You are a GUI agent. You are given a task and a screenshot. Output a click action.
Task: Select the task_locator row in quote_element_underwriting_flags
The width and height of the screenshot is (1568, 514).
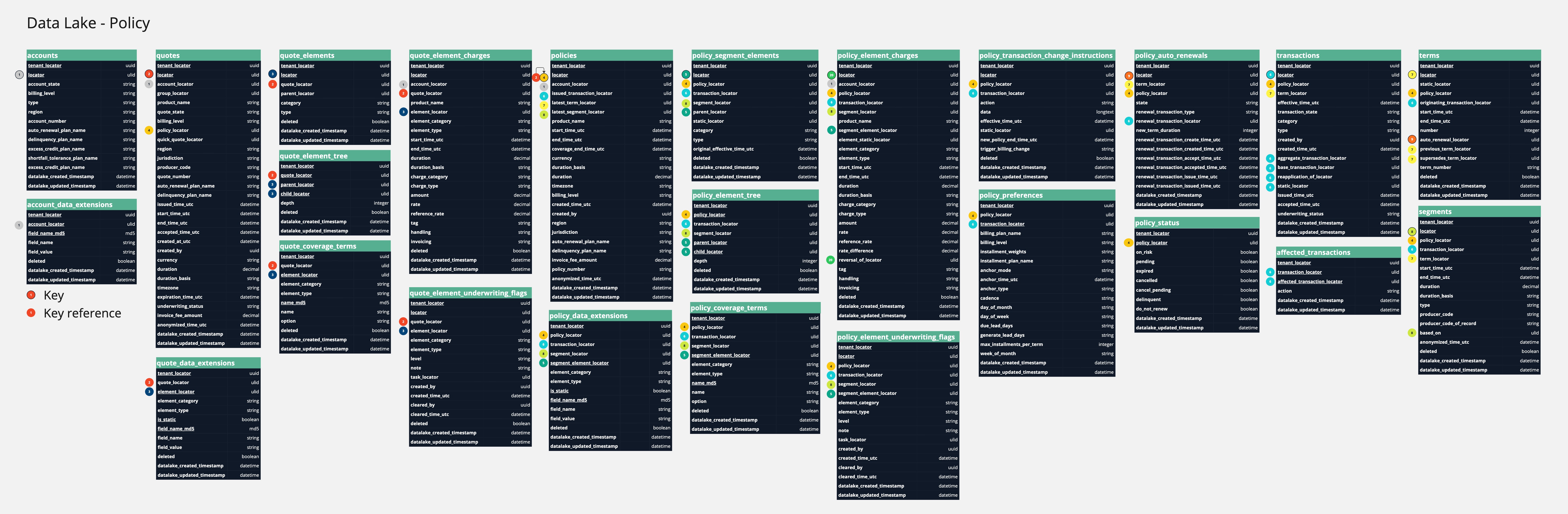[x=470, y=377]
